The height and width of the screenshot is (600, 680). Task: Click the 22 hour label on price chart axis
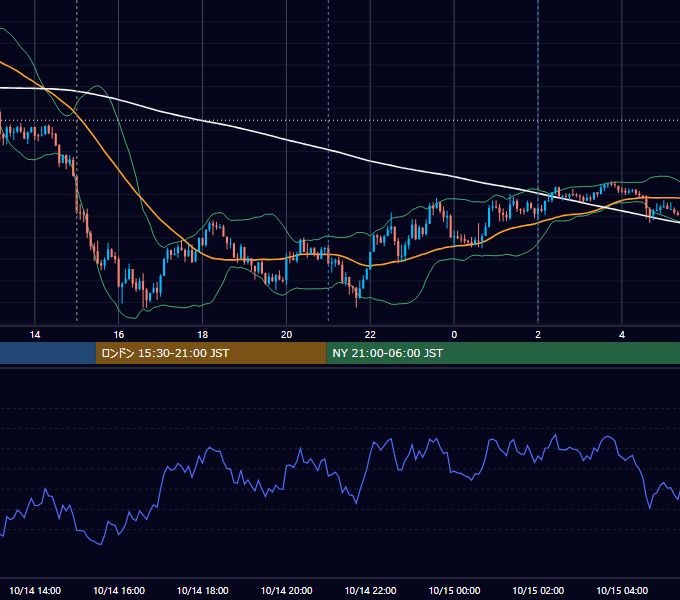pos(370,335)
